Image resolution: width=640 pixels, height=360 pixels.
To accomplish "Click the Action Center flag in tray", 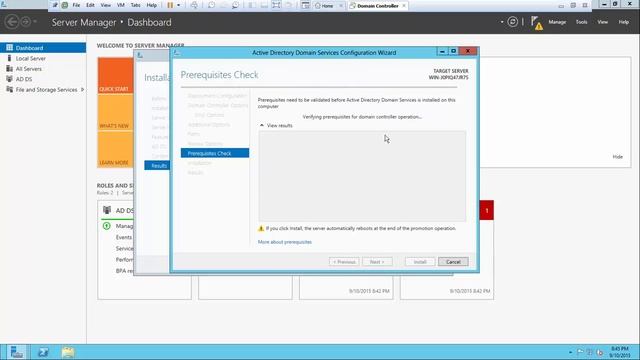I will point(580,352).
